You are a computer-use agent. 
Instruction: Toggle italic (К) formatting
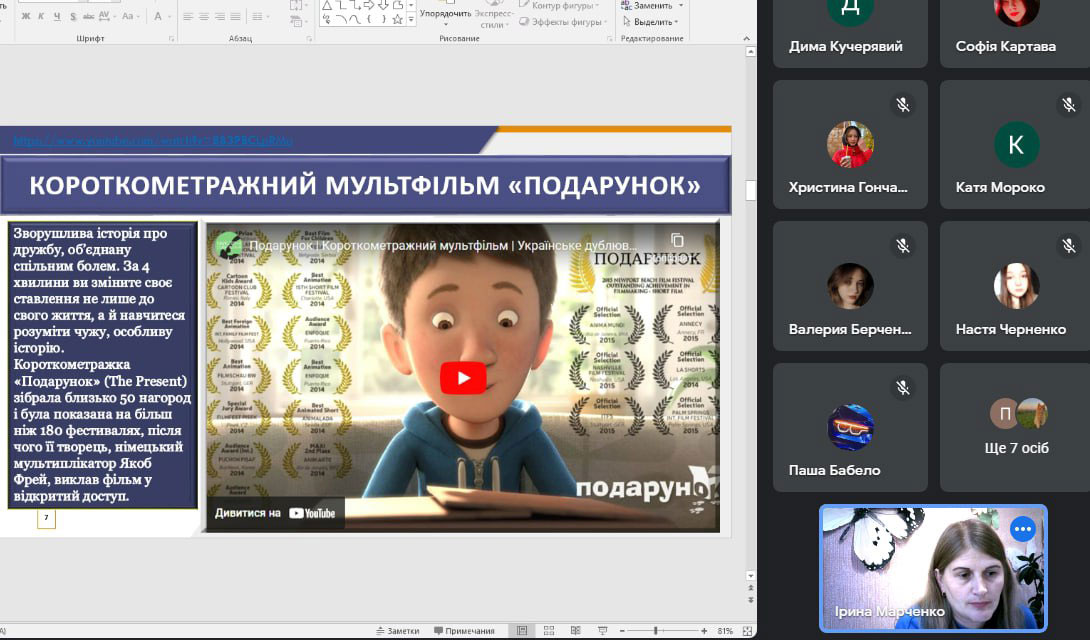click(x=41, y=16)
